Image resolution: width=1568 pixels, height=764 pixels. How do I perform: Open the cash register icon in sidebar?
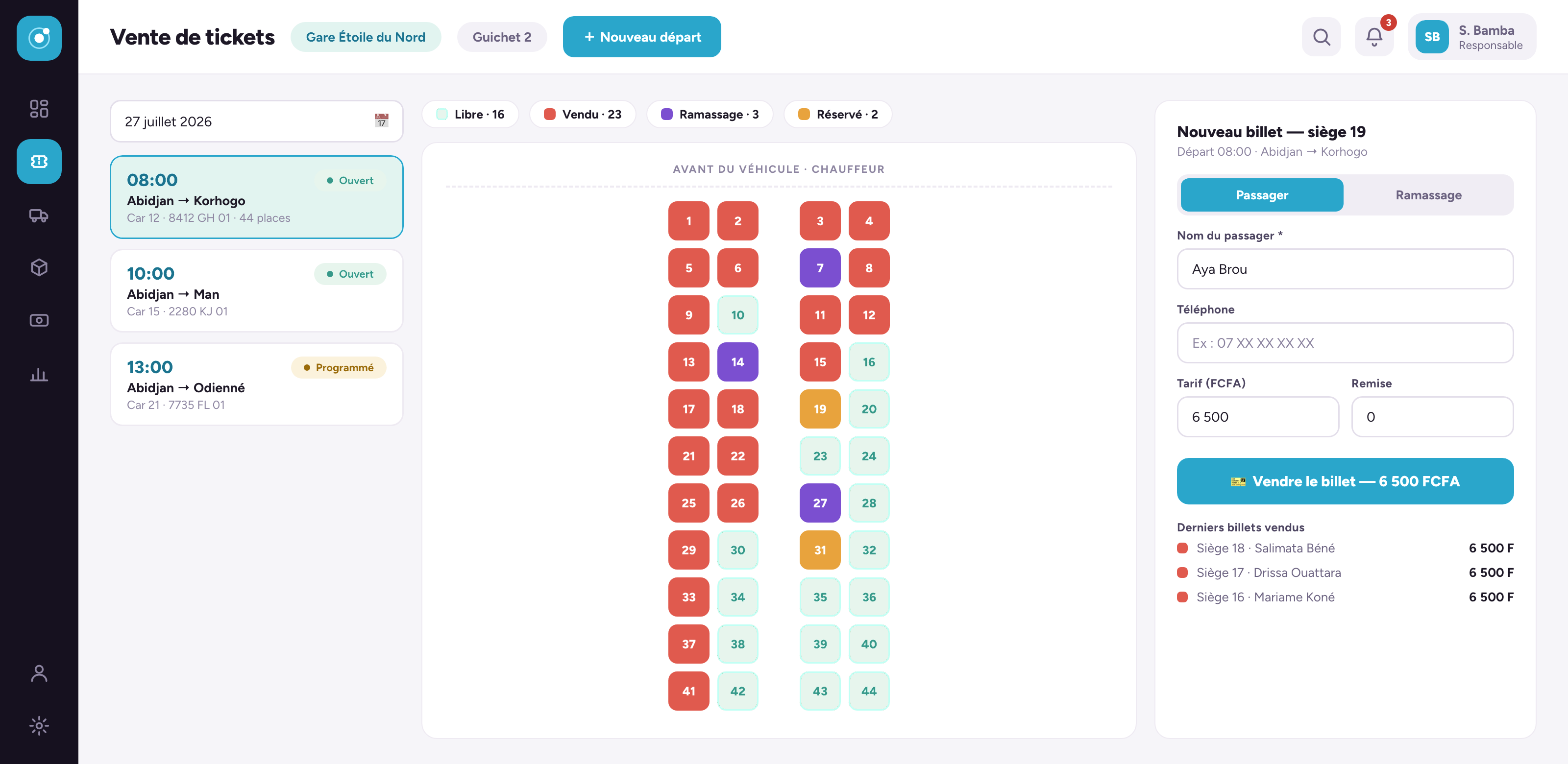pyautogui.click(x=39, y=321)
